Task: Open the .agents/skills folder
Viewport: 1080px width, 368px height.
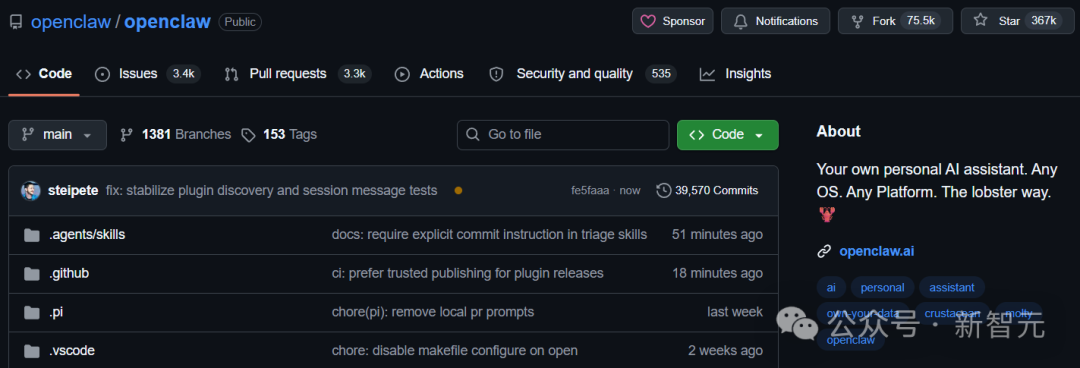Action: click(x=87, y=235)
